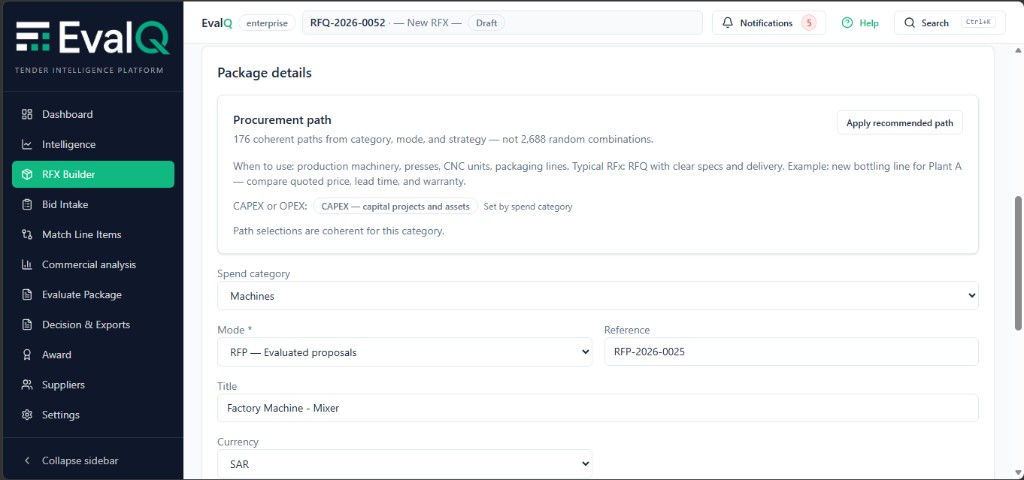1024x480 pixels.
Task: Click the '176 coherent paths' line
Action: click(x=443, y=139)
